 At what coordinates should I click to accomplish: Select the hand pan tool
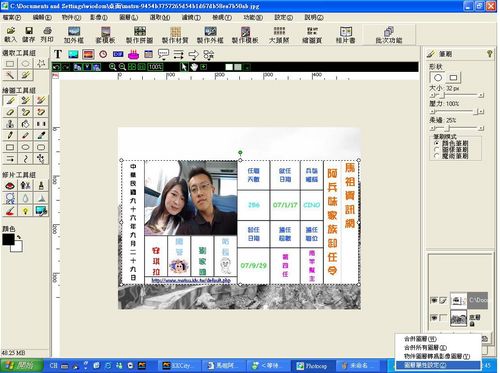(194, 67)
